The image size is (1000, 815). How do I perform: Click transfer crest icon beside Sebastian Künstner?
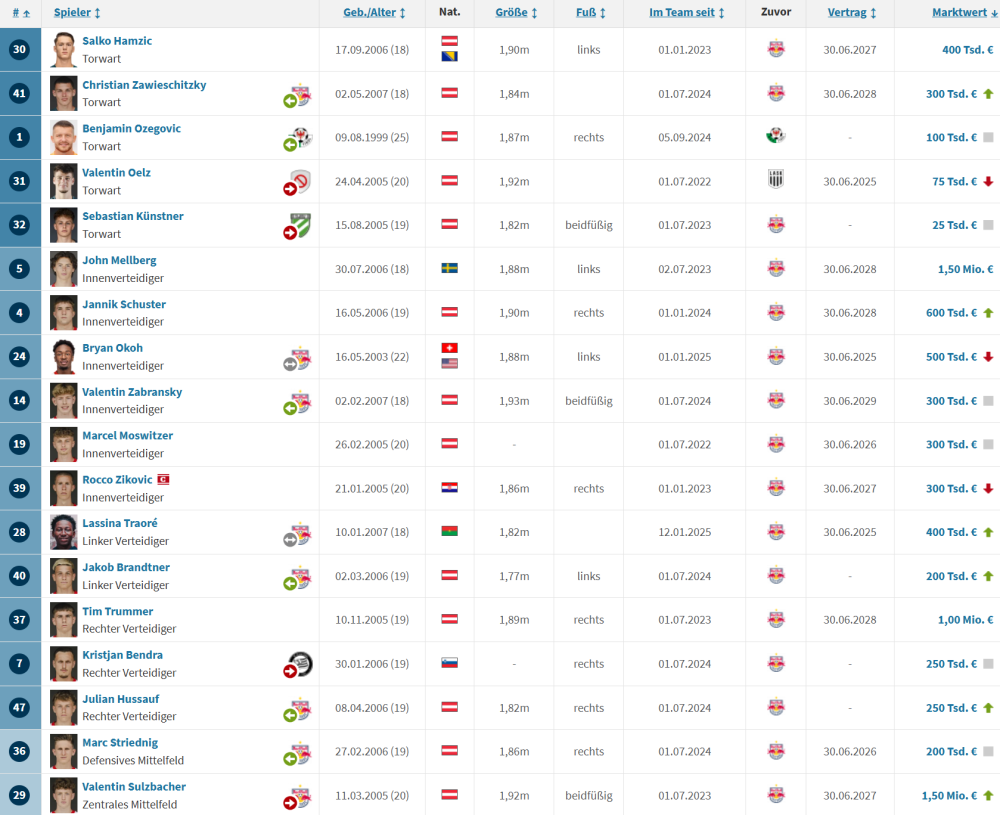[297, 226]
